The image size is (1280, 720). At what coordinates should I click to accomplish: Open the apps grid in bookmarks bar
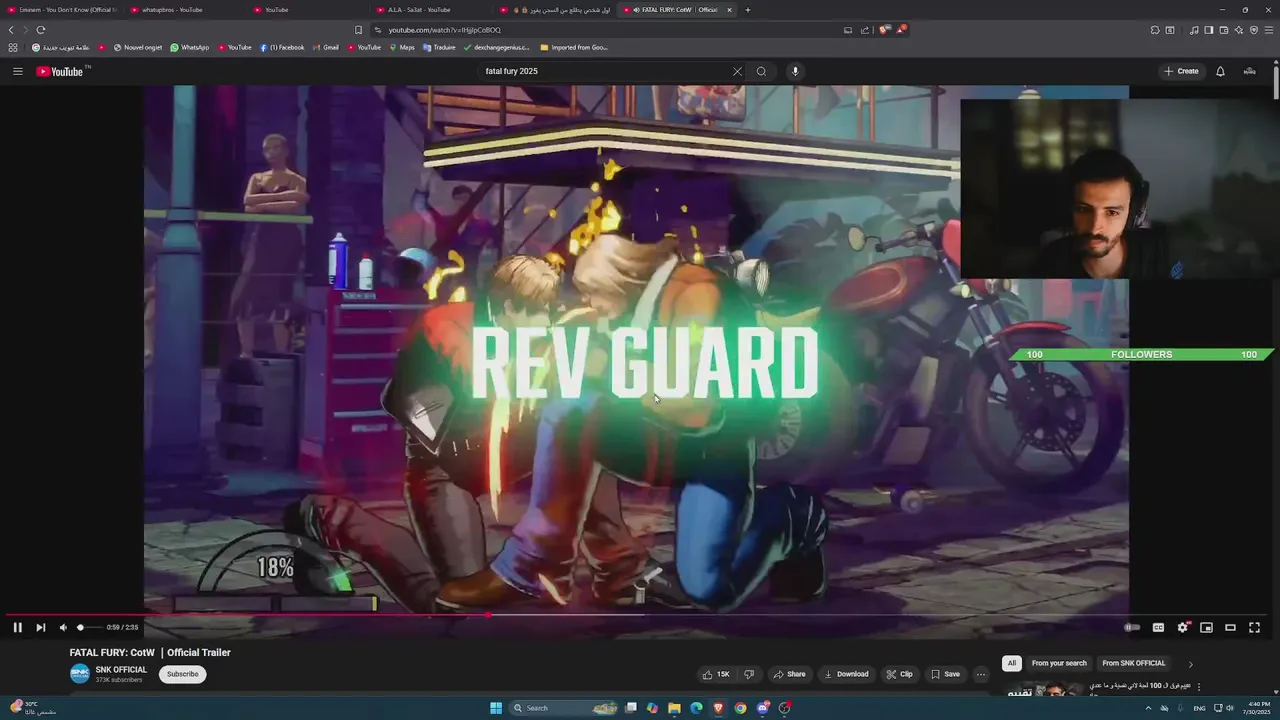pyautogui.click(x=13, y=47)
